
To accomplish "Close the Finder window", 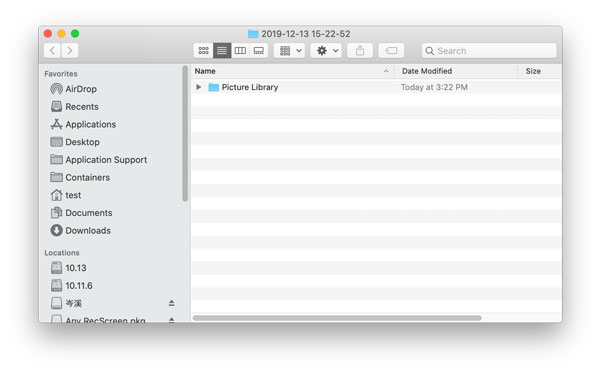I will coord(48,34).
